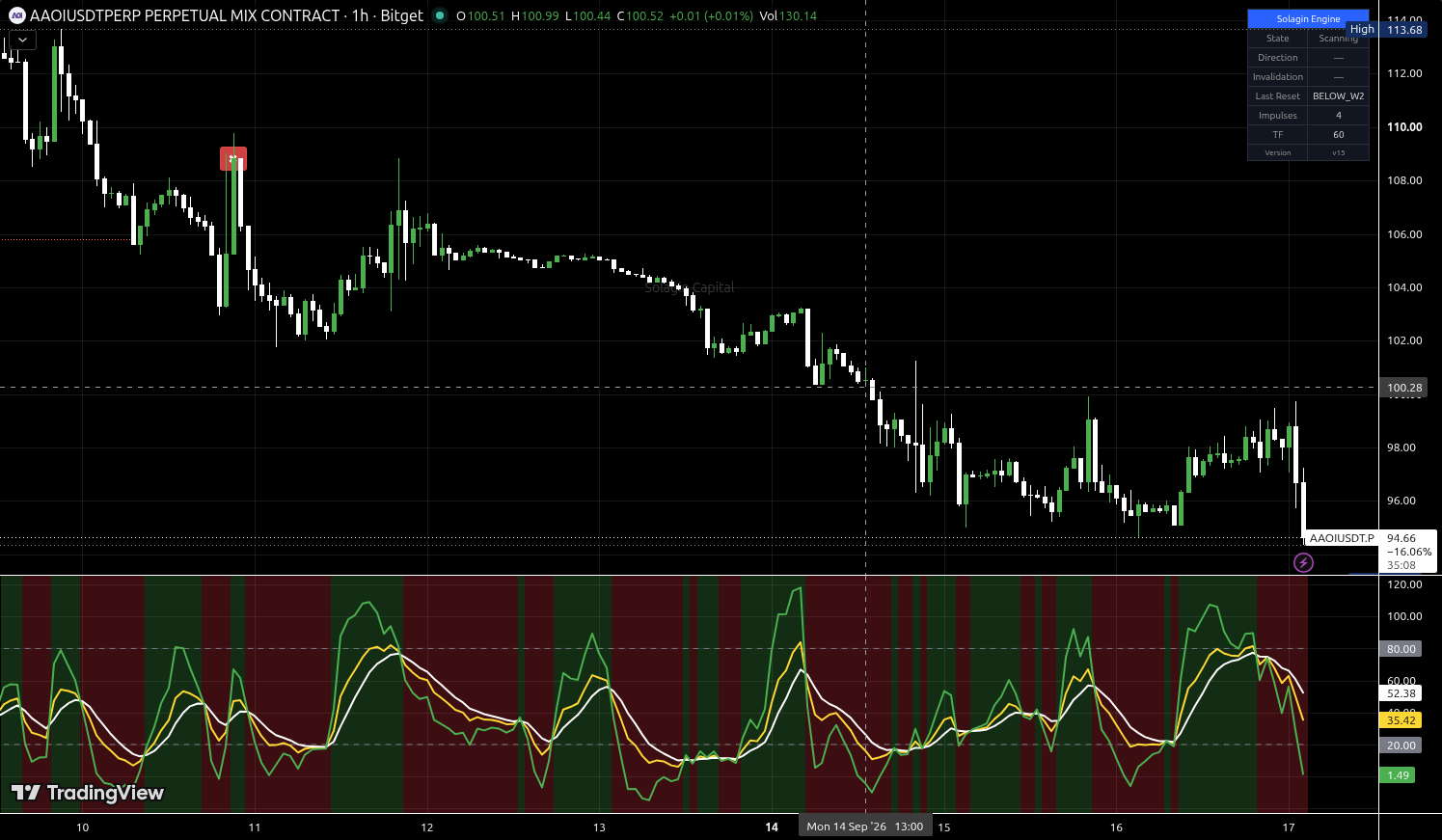The image size is (1442, 840).
Task: Click the white 52.38 indicator value tag
Action: pyautogui.click(x=1401, y=693)
